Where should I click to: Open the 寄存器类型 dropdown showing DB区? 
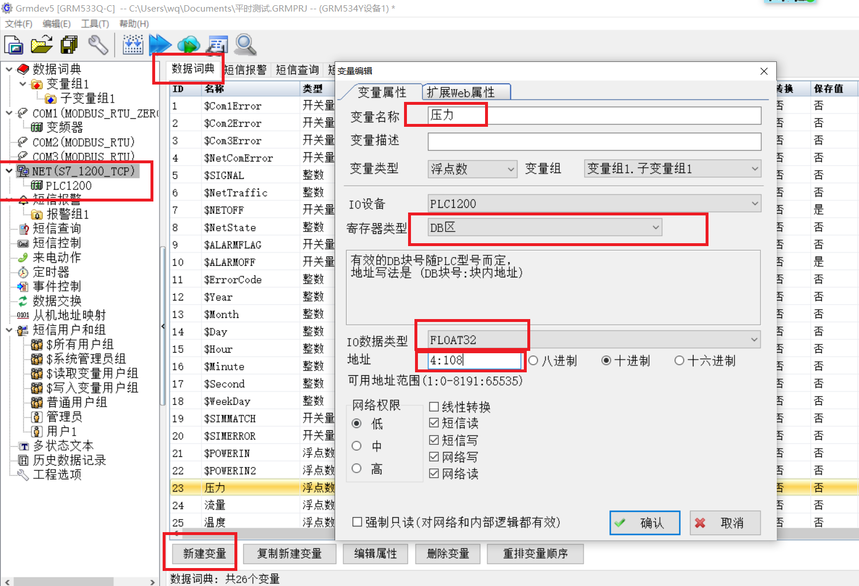click(x=545, y=227)
